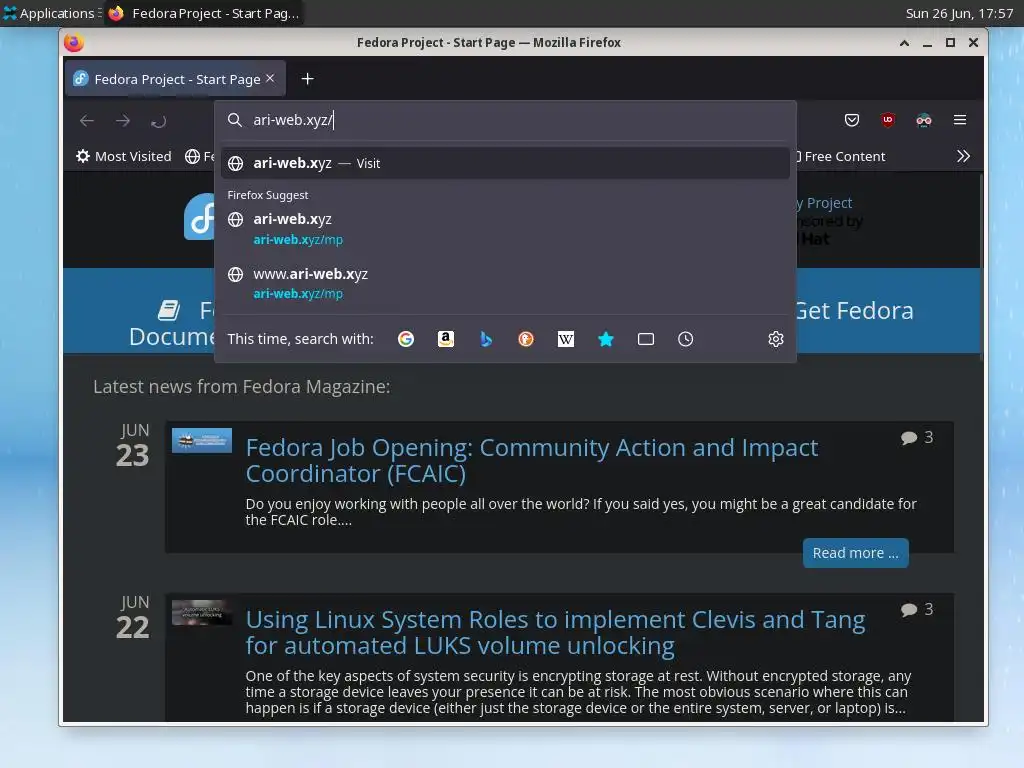View comments on Jun 22 article
The image size is (1024, 768).
click(x=917, y=609)
